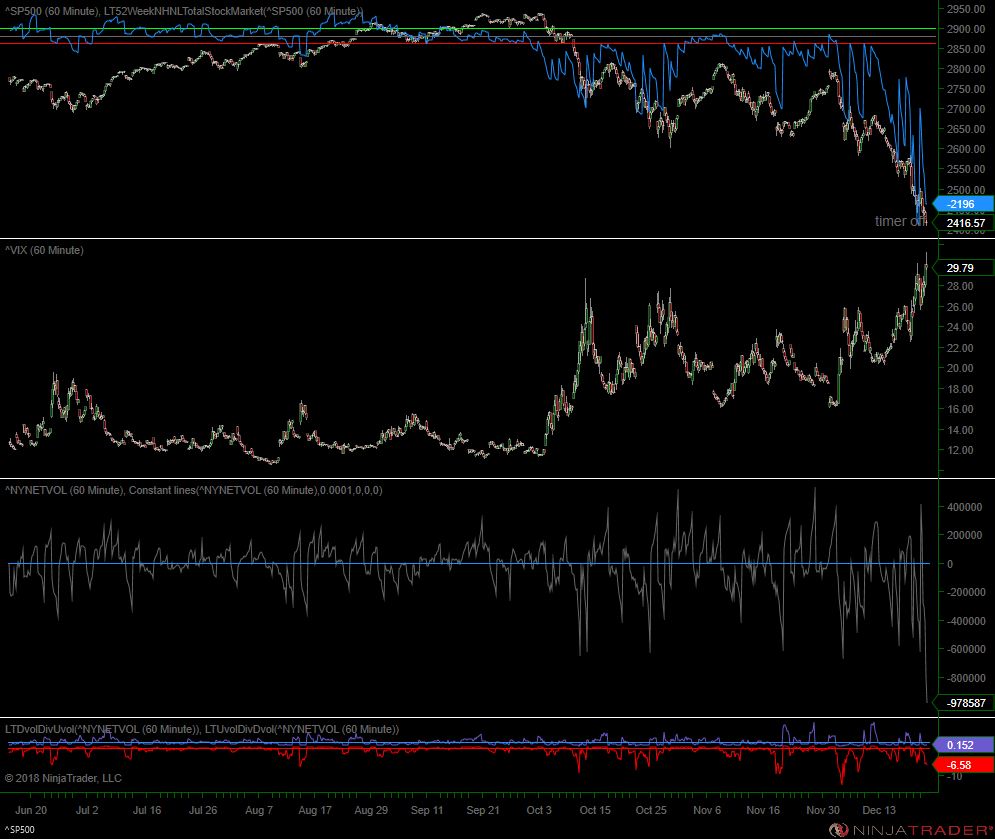This screenshot has width=995, height=839.
Task: Click the 200000 volume axis label
Action: point(965,535)
